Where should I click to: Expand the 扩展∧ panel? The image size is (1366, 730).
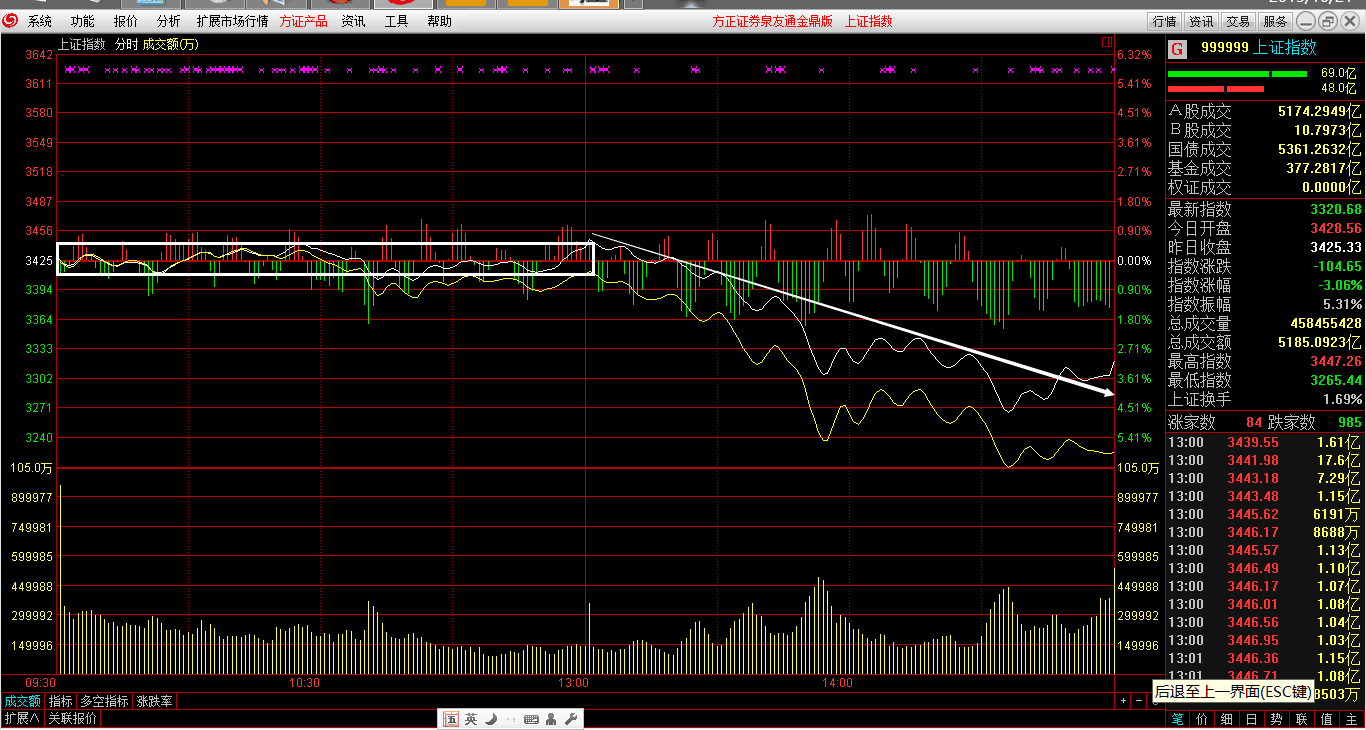(21, 719)
